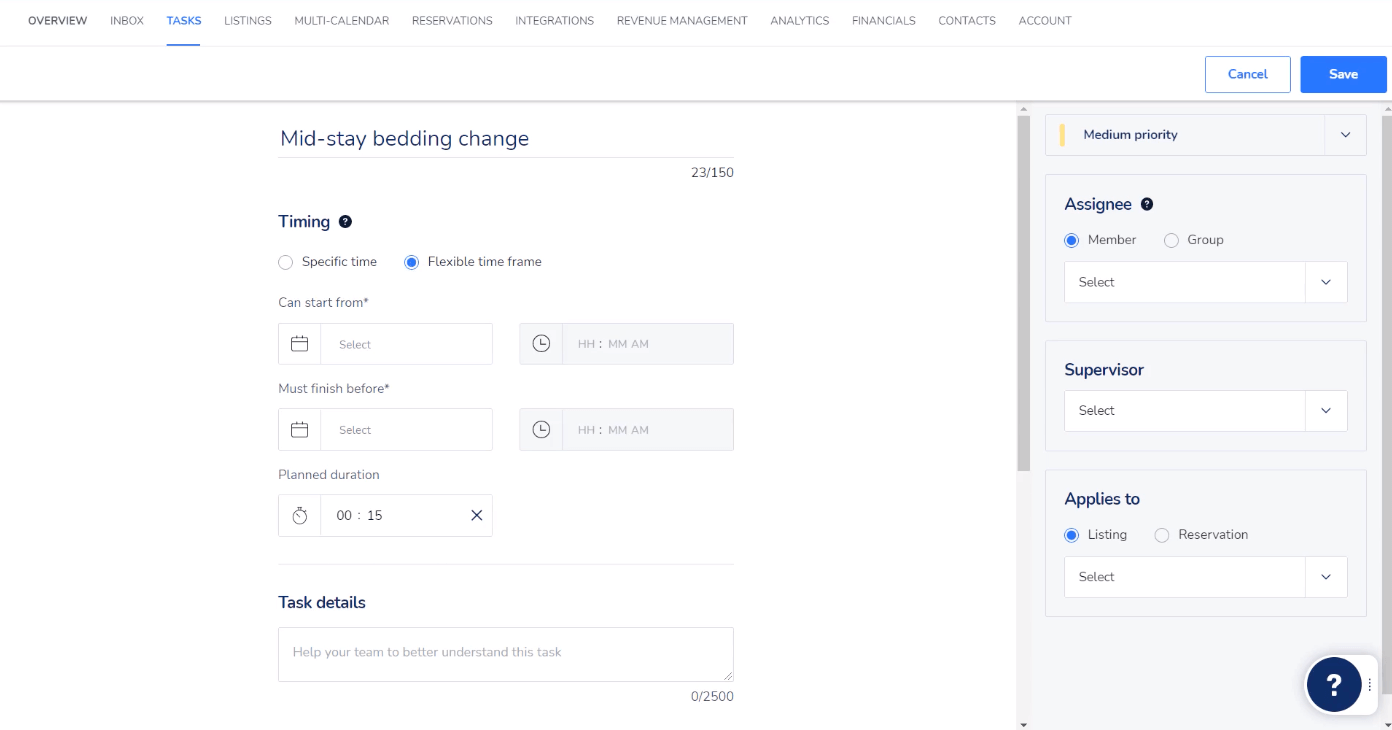Screen dimensions: 1392x730
Task: Switch to the Multi-Calendar tab
Action: [x=341, y=20]
